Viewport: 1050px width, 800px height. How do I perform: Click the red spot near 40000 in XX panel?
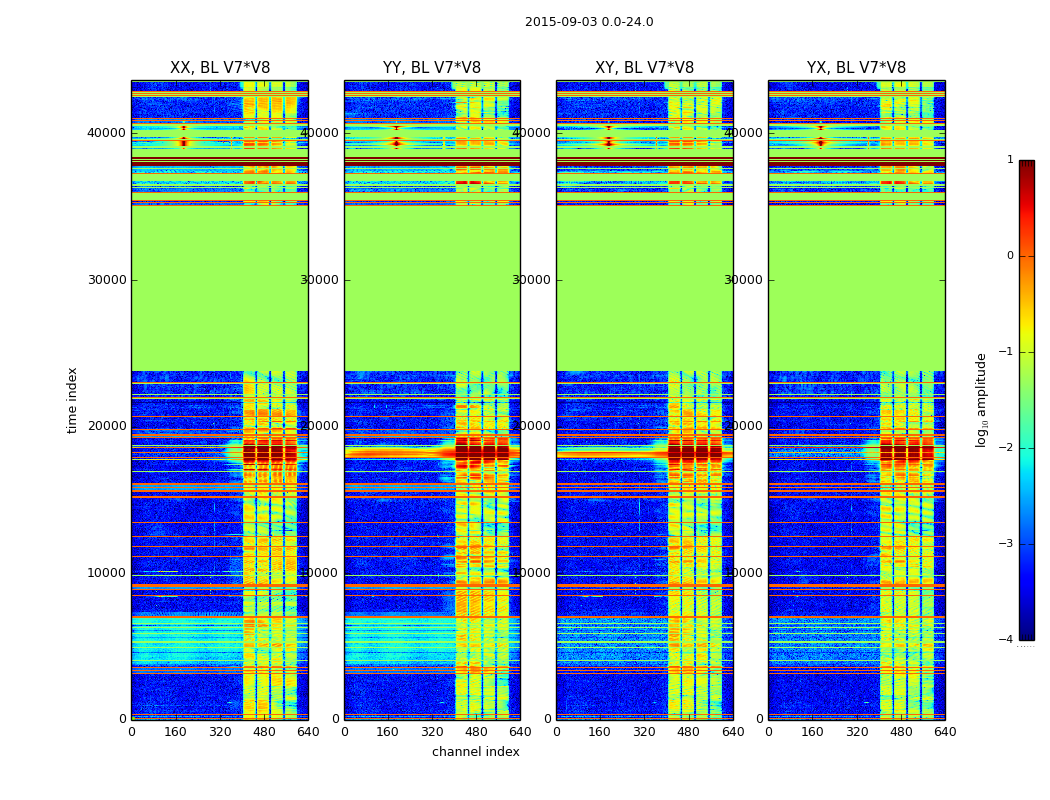click(x=183, y=142)
